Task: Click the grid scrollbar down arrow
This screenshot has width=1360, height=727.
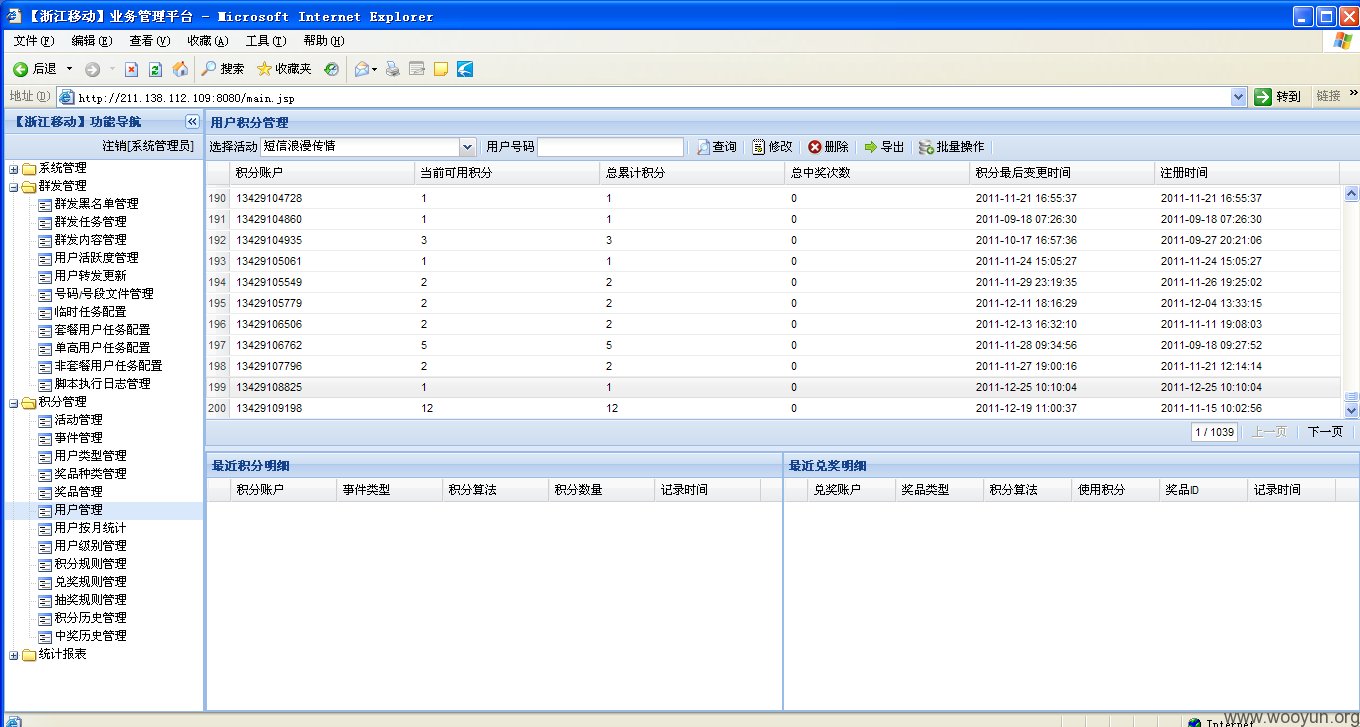Action: (1351, 409)
